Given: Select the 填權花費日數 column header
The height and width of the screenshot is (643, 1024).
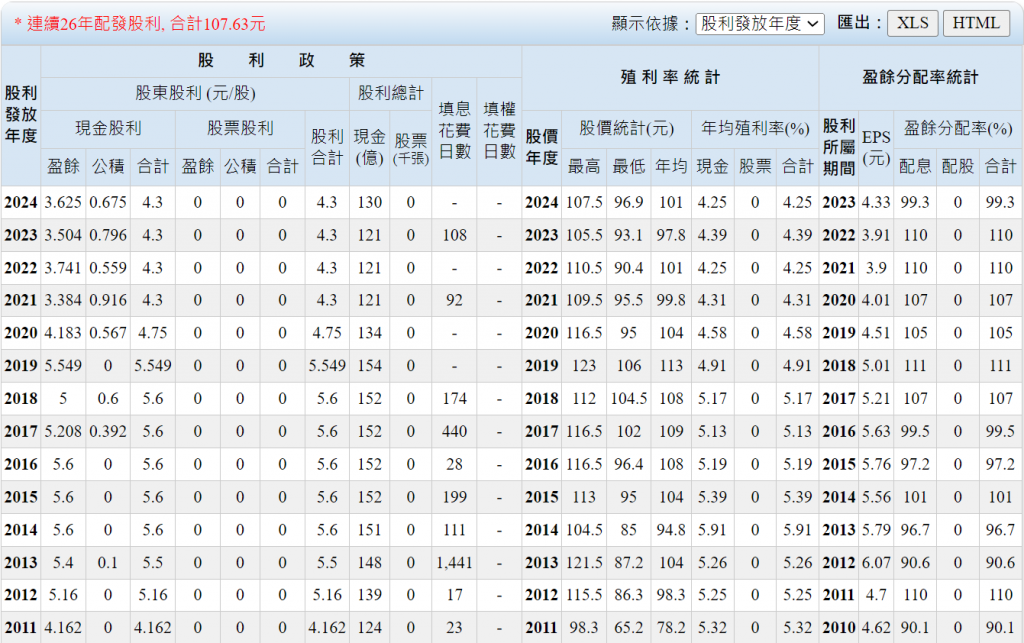Looking at the screenshot, I should tap(499, 130).
